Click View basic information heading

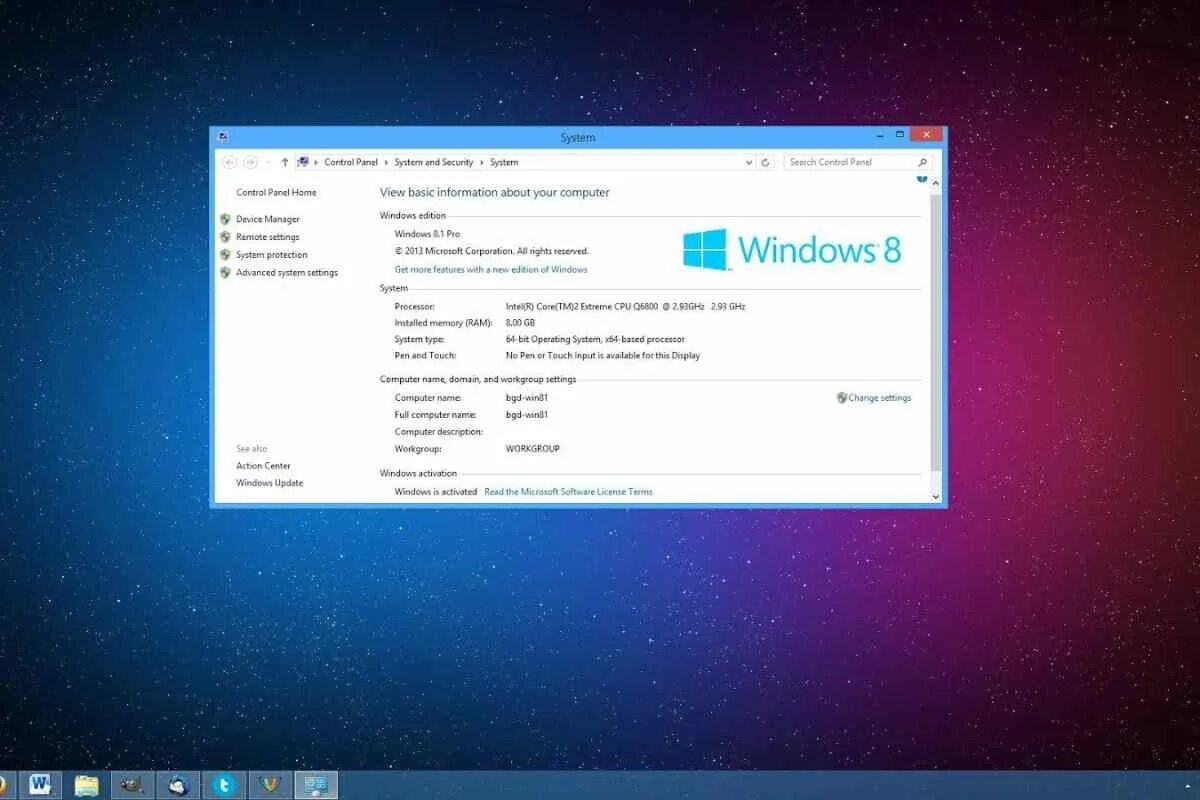click(x=495, y=193)
